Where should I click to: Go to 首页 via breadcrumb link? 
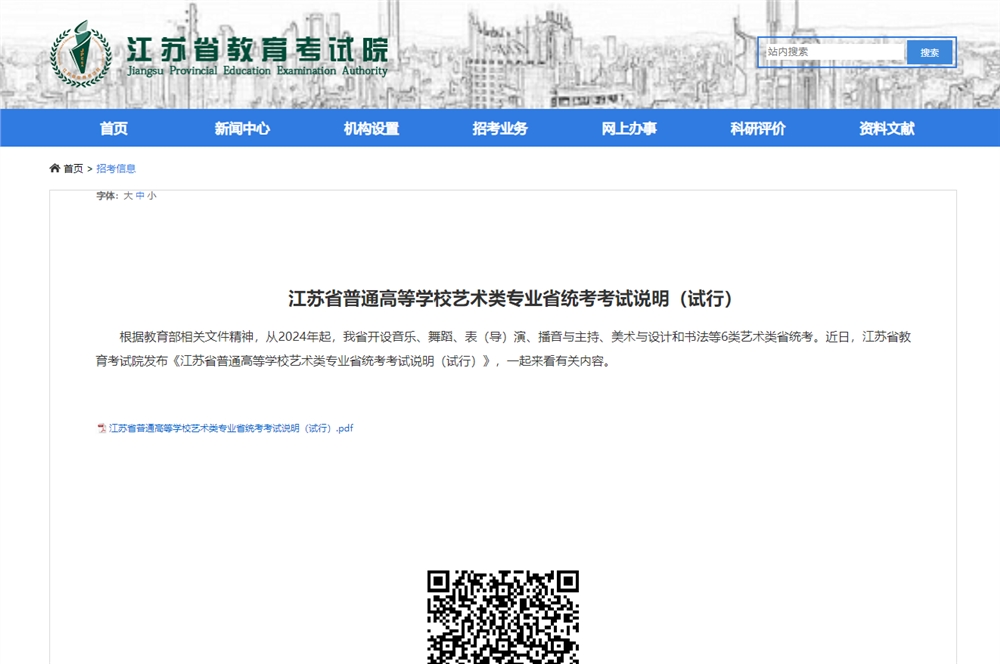tap(73, 168)
